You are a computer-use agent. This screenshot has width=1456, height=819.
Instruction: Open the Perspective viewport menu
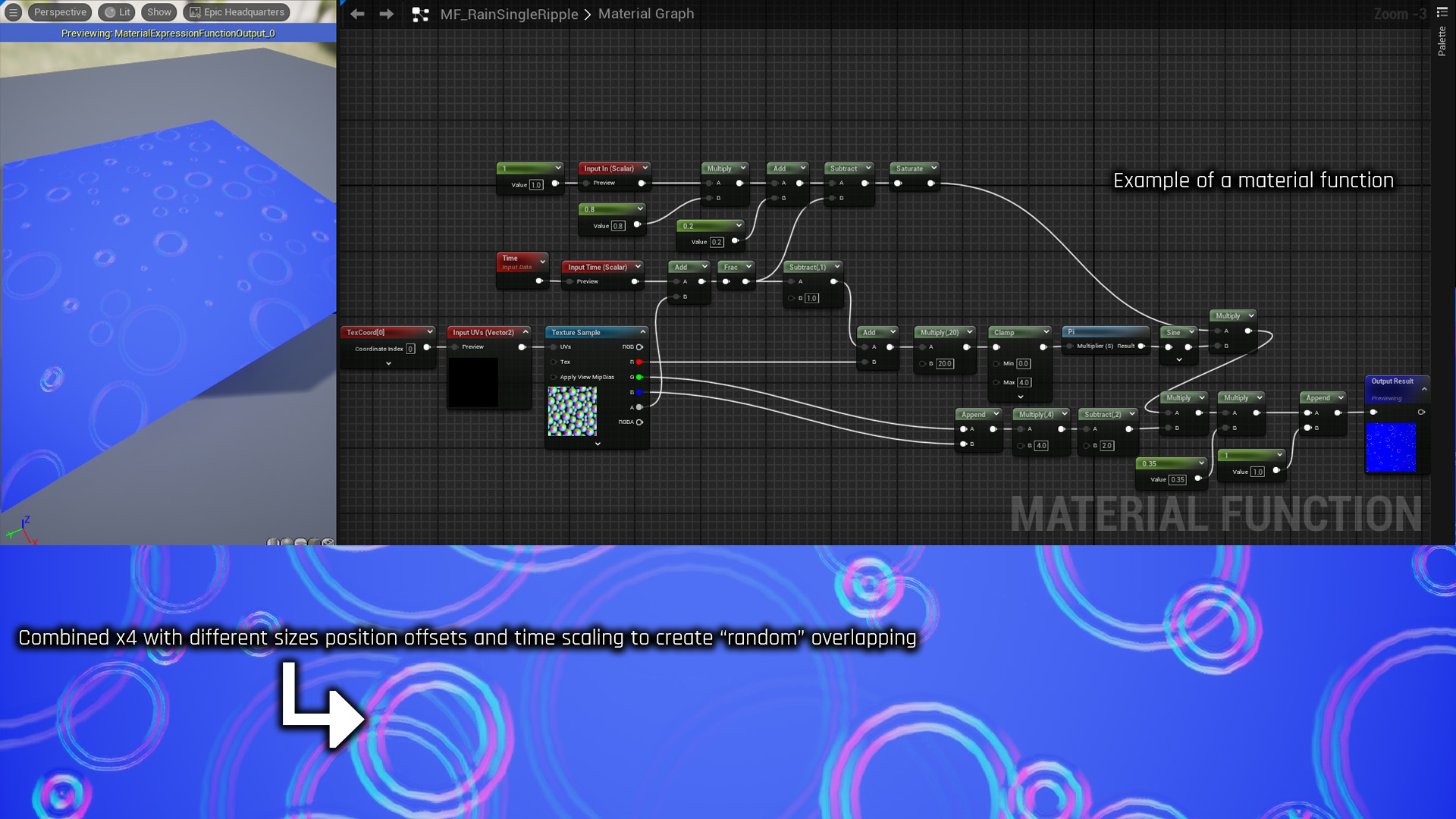point(60,12)
